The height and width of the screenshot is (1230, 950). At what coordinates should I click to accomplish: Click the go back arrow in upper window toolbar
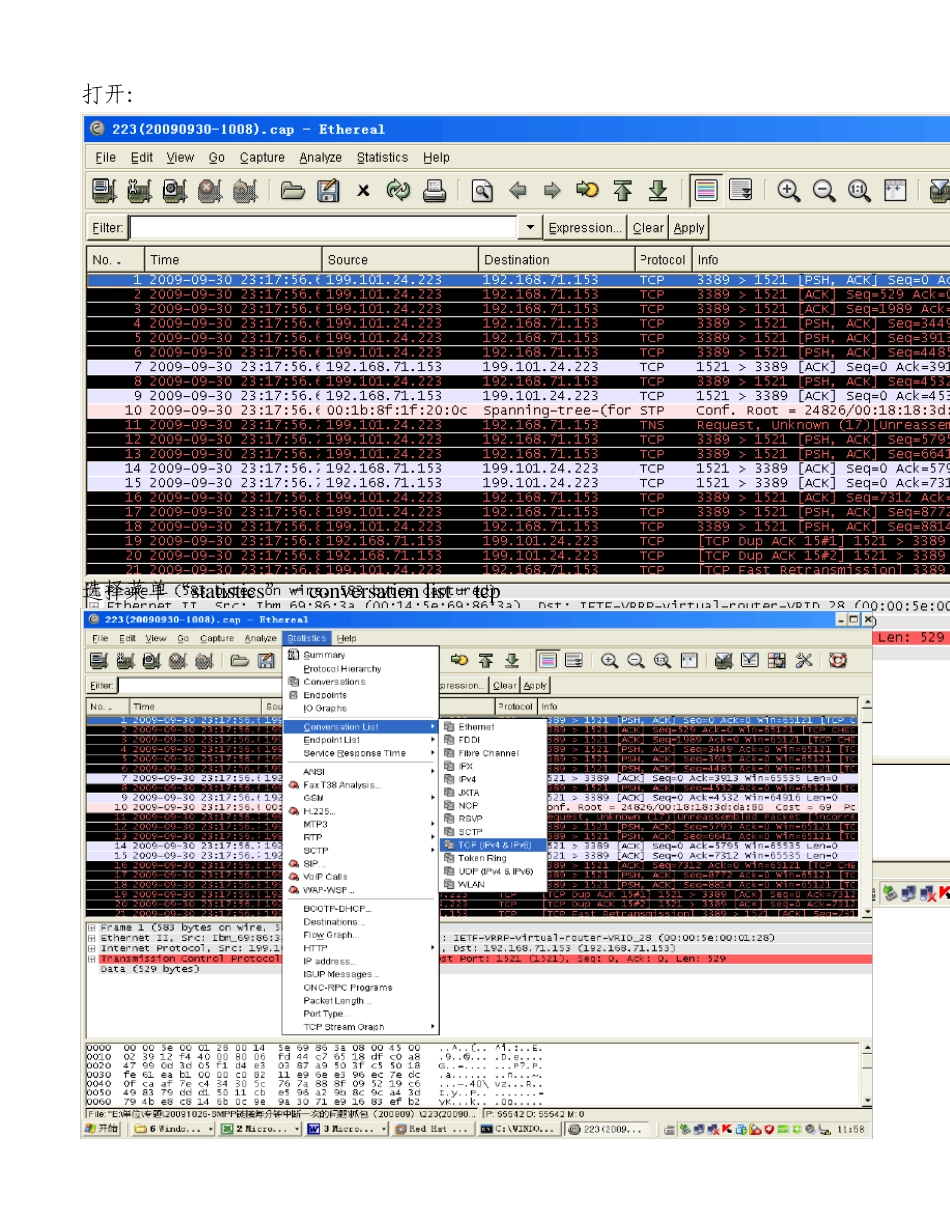[518, 191]
